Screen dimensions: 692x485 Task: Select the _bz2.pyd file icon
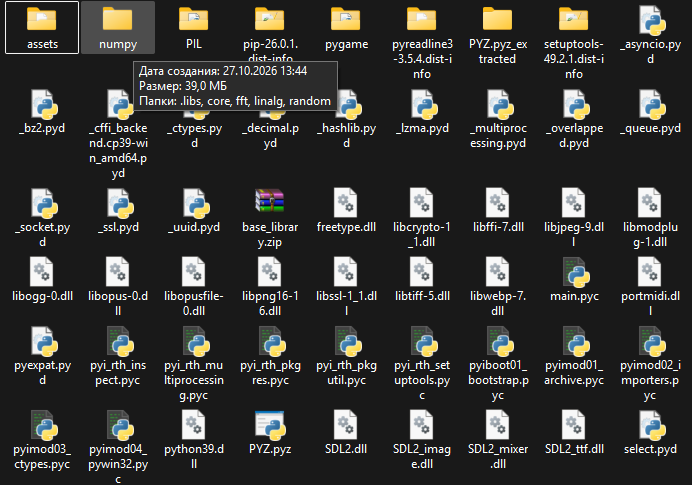click(43, 105)
